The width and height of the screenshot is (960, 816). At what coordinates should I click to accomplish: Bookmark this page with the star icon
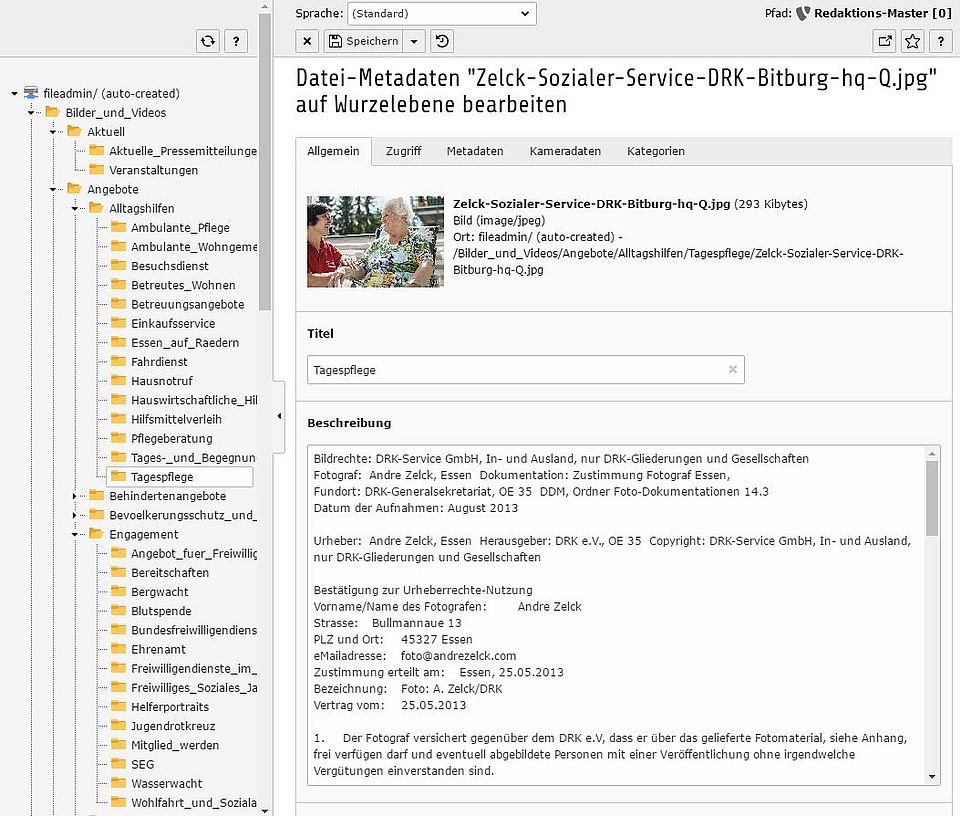pos(912,41)
